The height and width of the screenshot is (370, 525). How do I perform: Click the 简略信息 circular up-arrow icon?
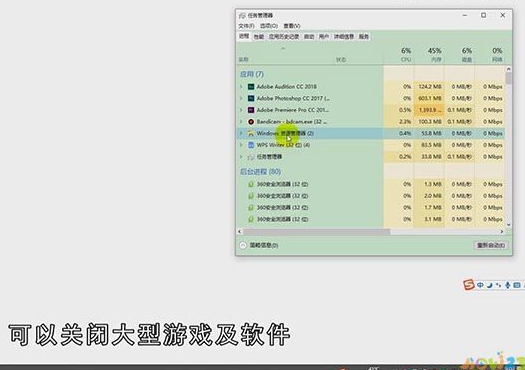tap(243, 245)
